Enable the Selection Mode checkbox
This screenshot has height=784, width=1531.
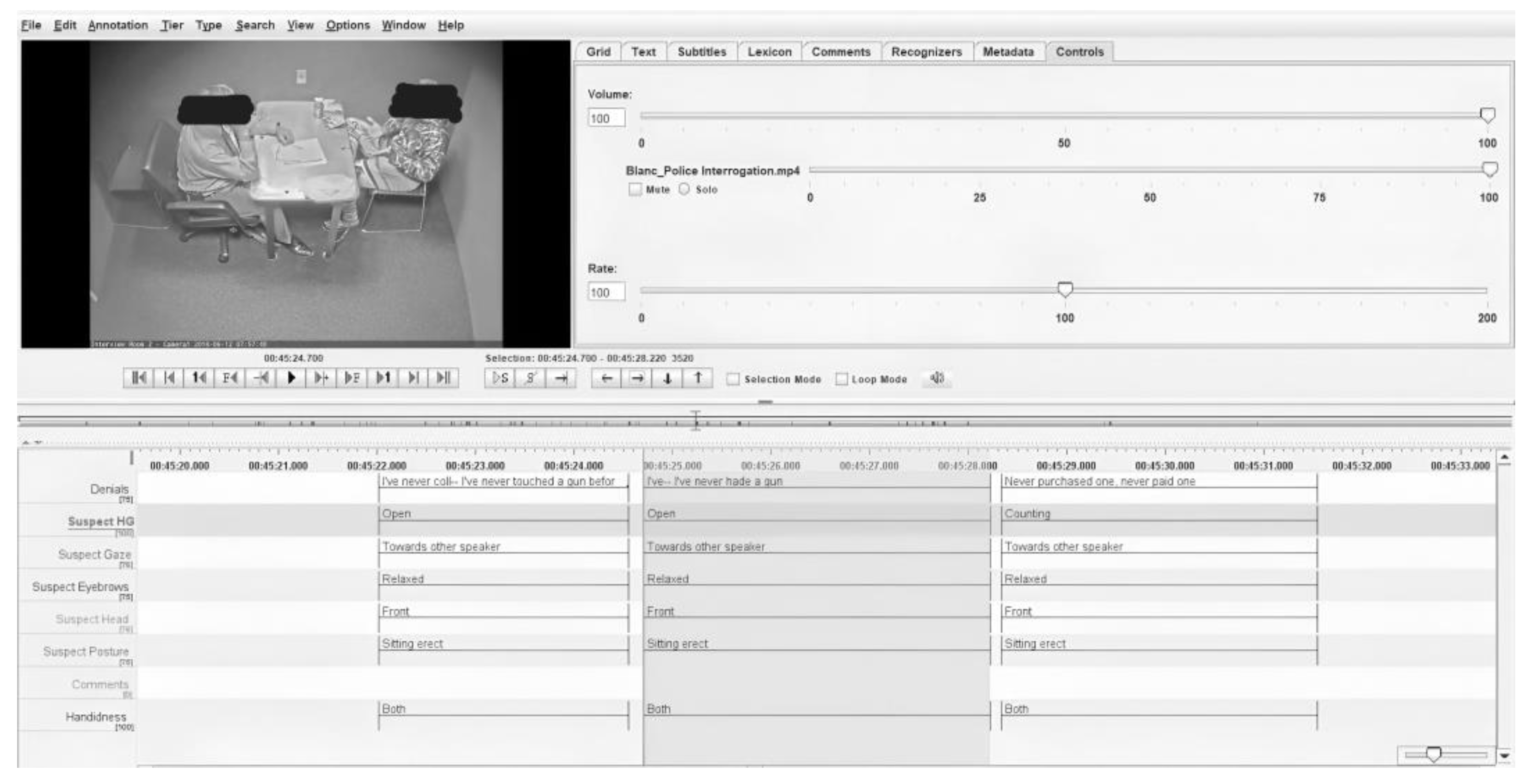point(734,379)
